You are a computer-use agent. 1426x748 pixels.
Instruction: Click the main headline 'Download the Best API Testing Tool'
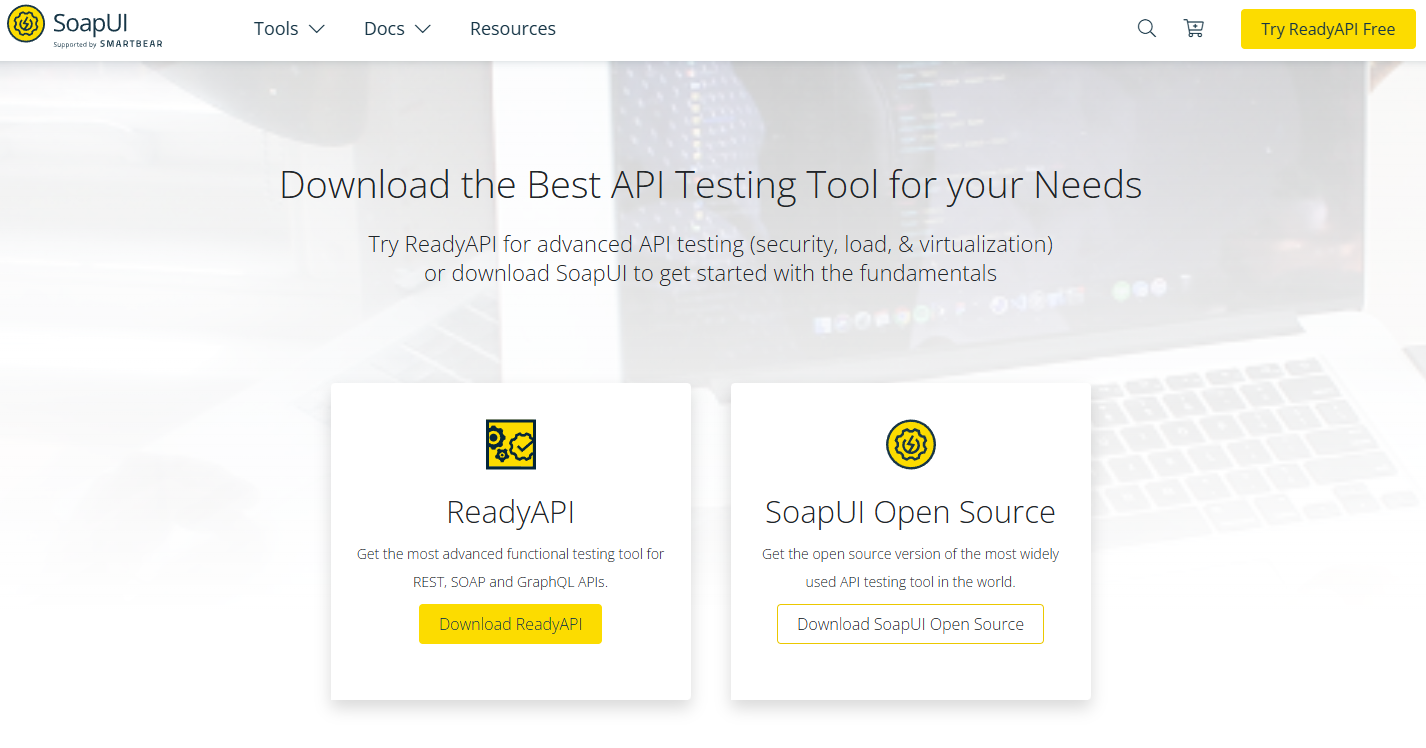[x=710, y=186]
